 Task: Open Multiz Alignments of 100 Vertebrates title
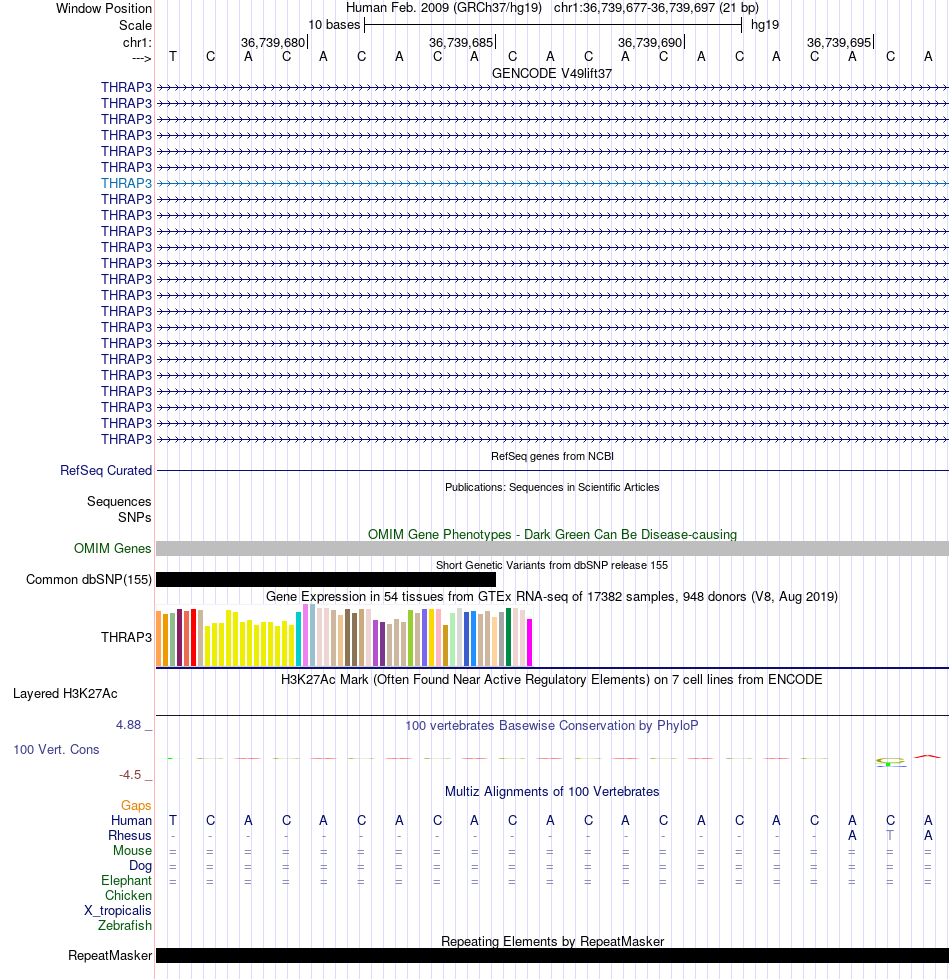pyautogui.click(x=552, y=792)
